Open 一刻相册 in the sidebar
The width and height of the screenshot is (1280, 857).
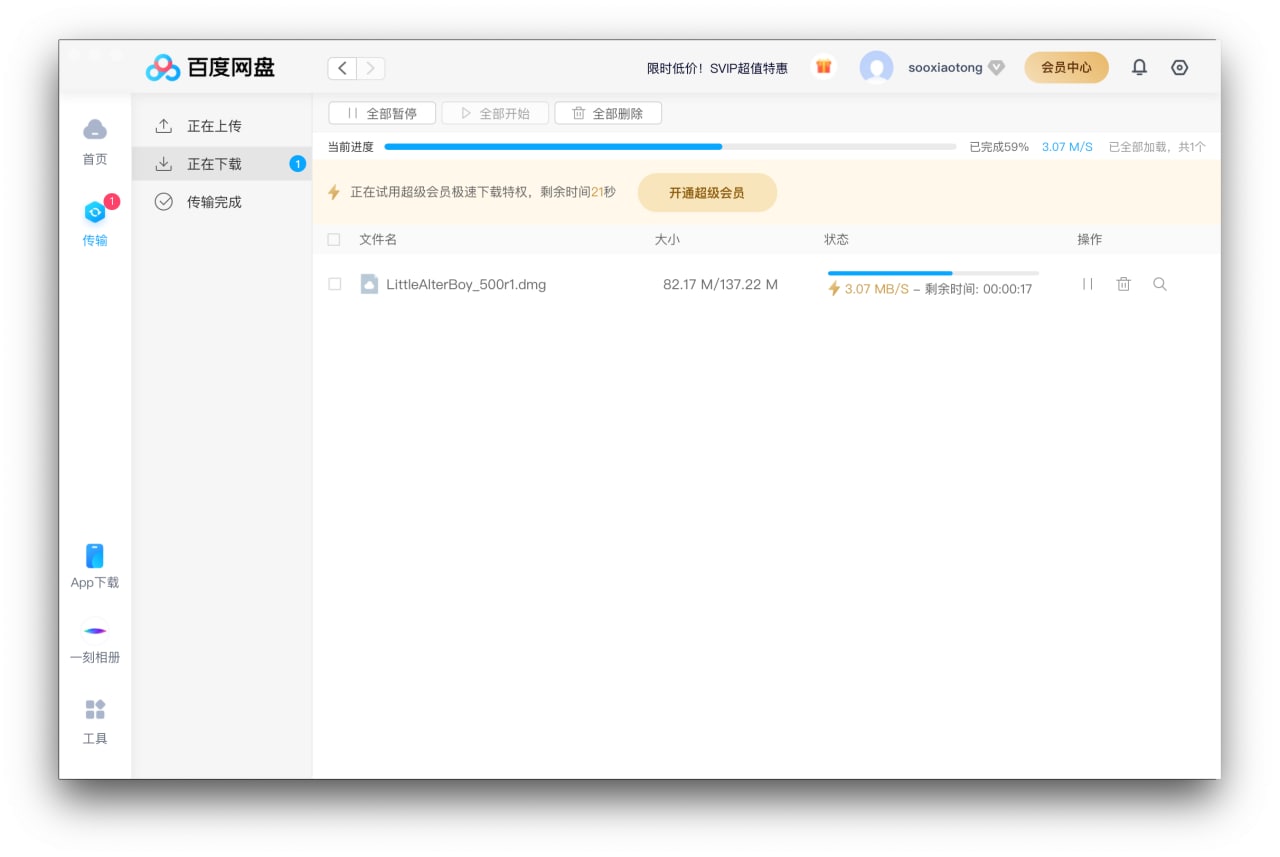pos(95,631)
